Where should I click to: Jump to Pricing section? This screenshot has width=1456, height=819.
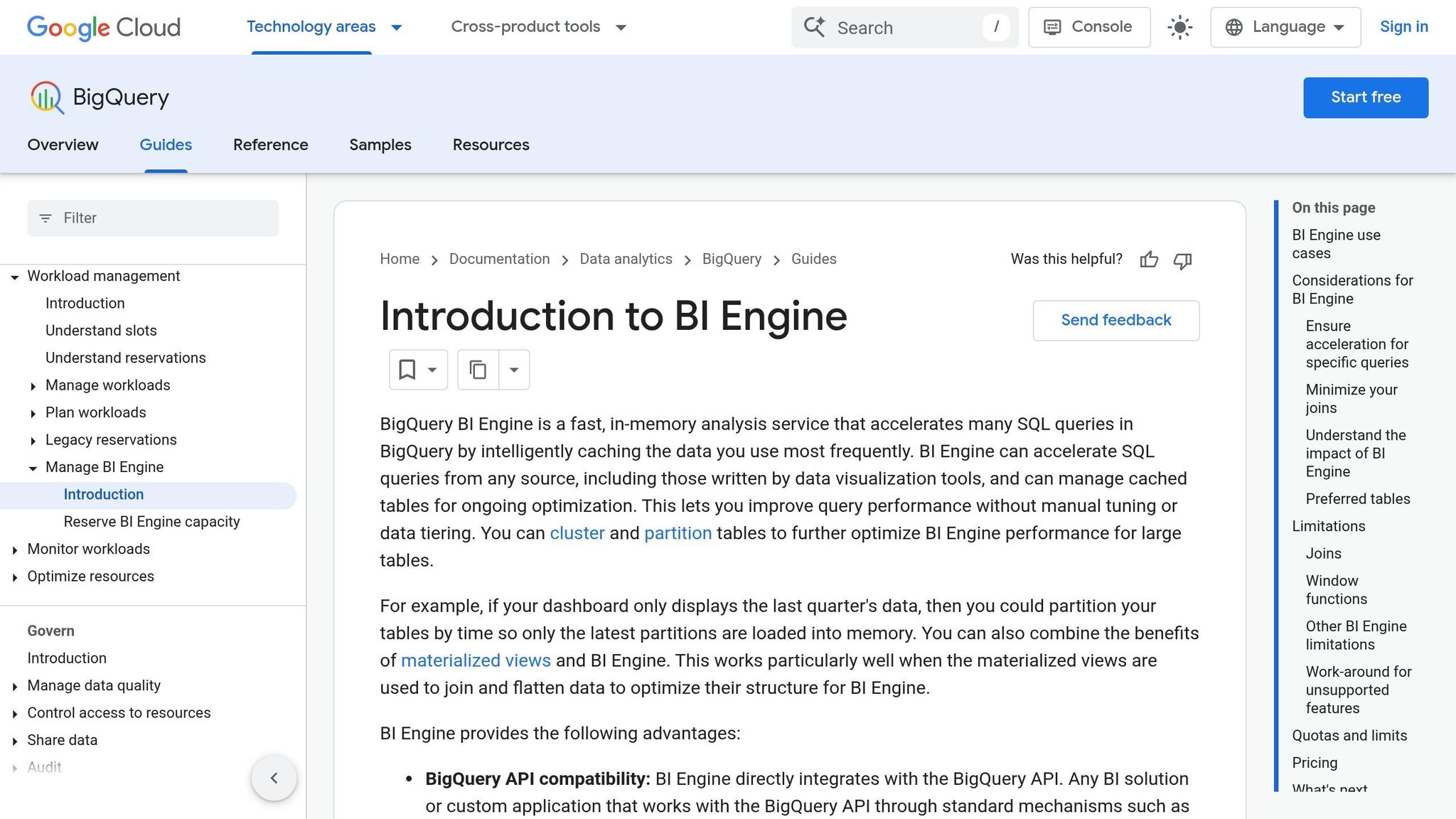1315,763
